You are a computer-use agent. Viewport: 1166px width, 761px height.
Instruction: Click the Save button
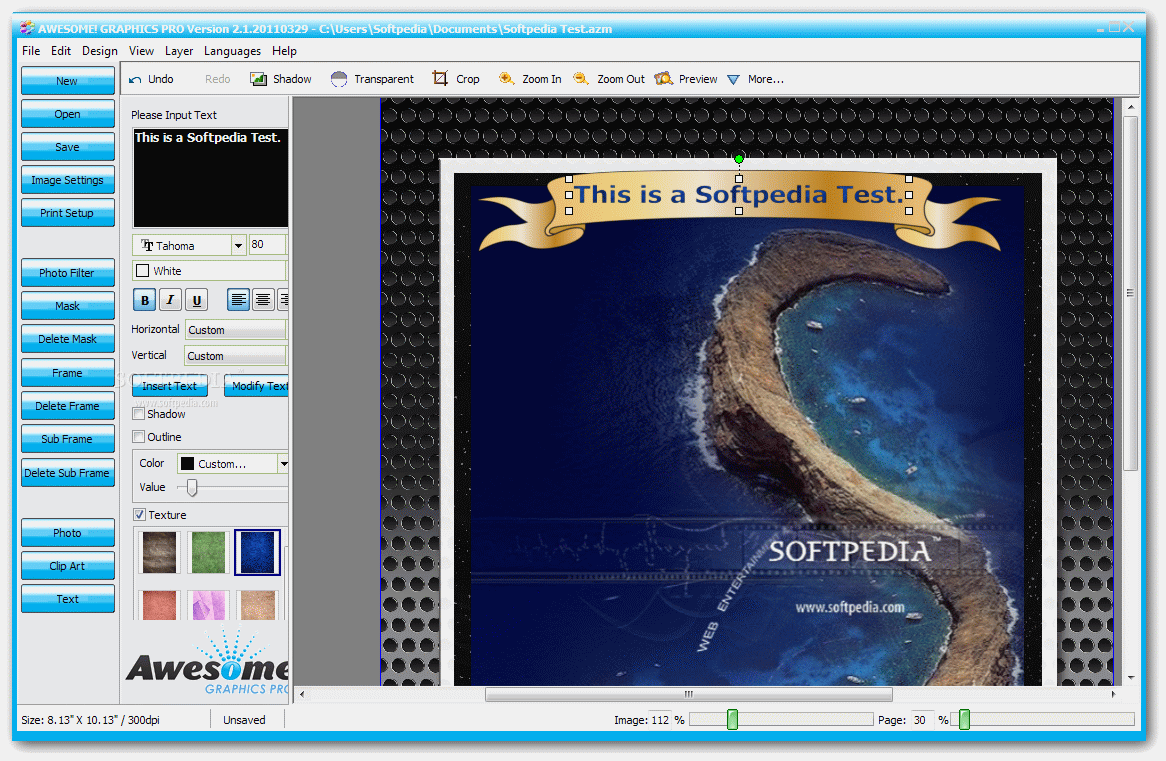(68, 147)
